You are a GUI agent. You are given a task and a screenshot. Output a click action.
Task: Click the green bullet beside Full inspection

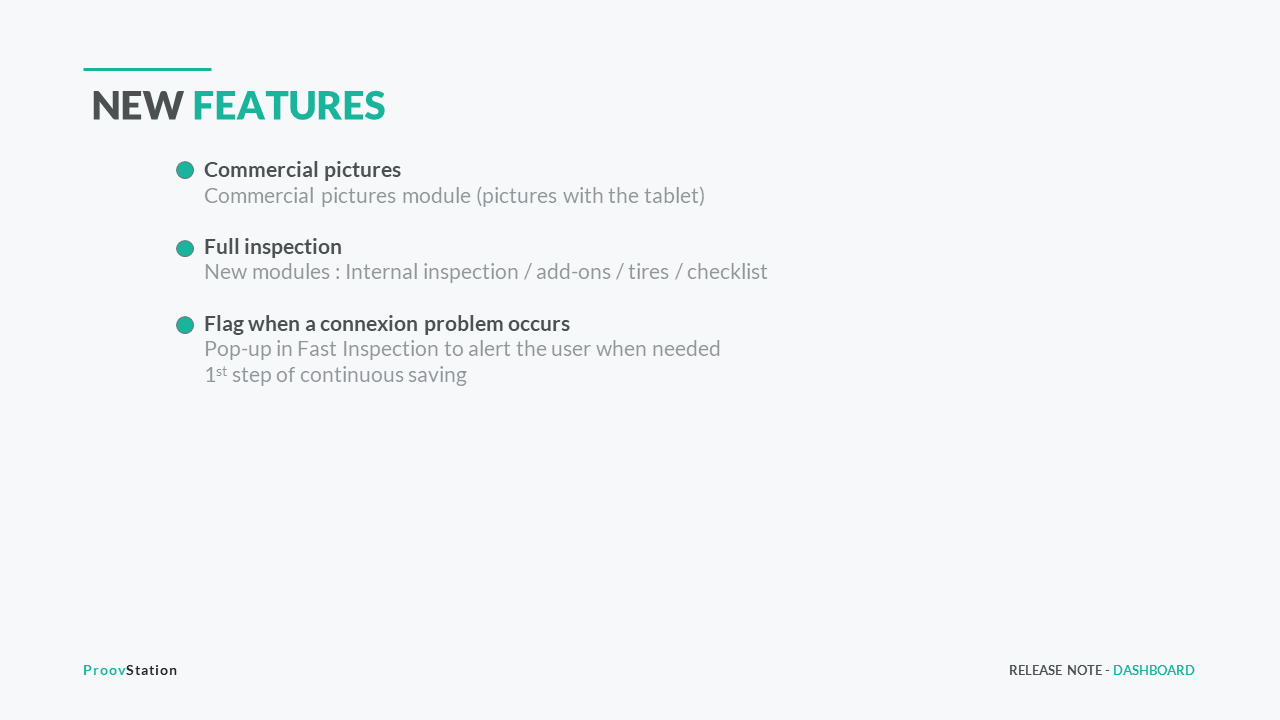(185, 248)
